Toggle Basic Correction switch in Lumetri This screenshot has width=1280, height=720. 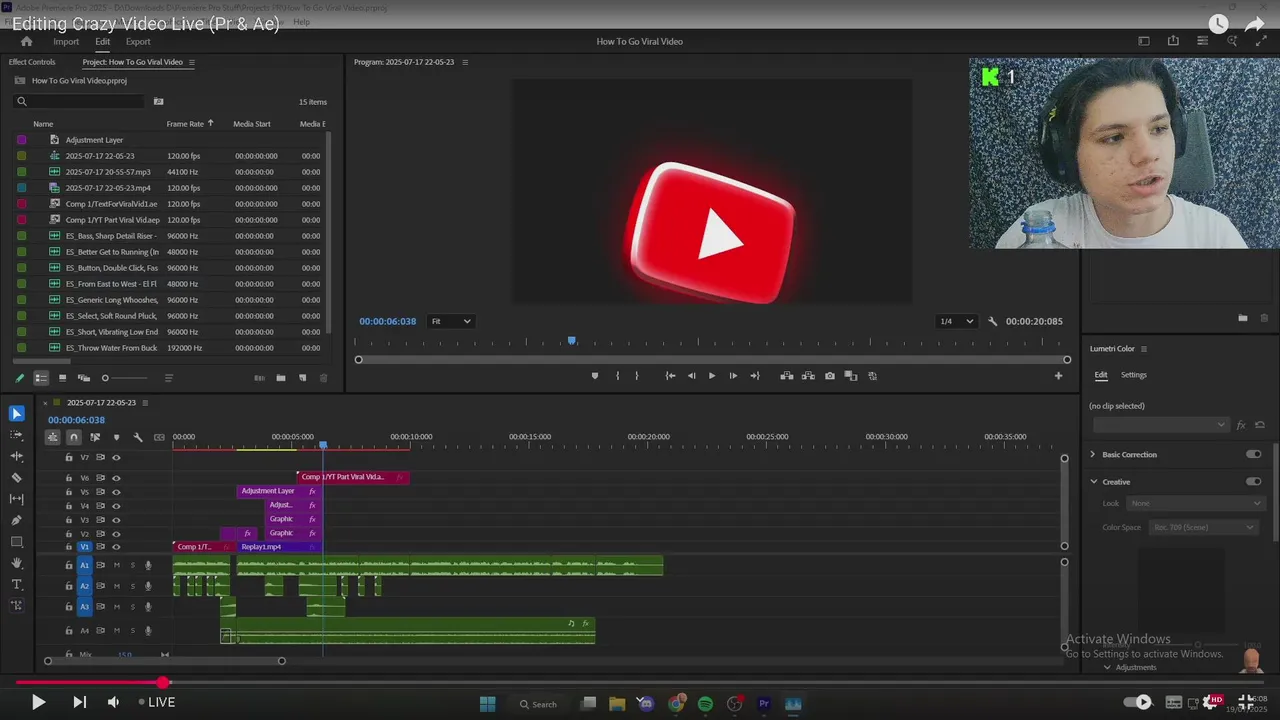pyautogui.click(x=1253, y=454)
